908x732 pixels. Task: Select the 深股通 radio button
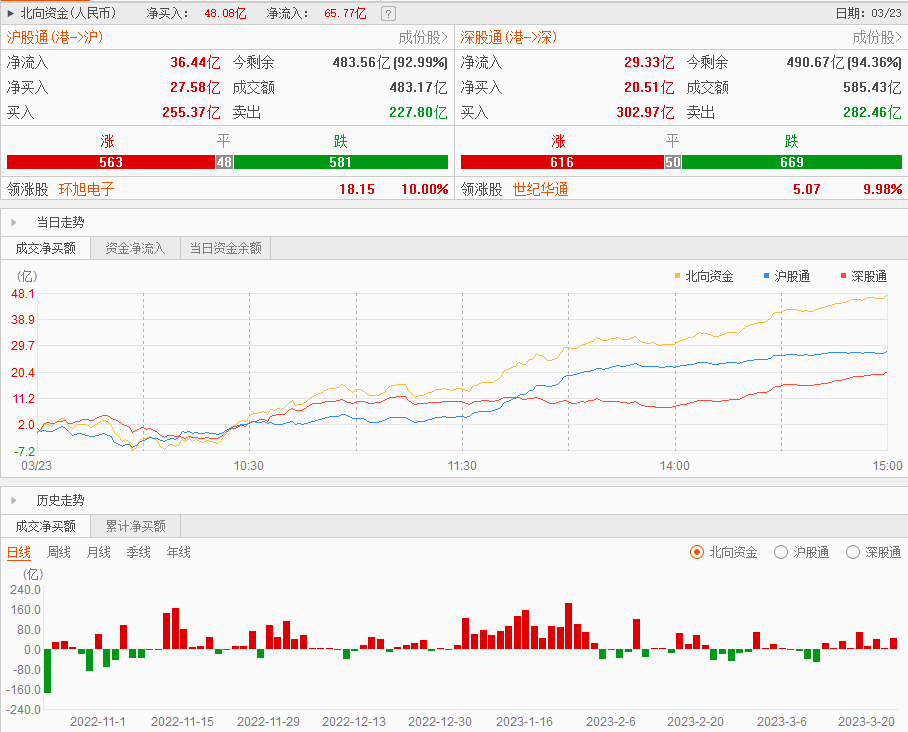(x=853, y=552)
